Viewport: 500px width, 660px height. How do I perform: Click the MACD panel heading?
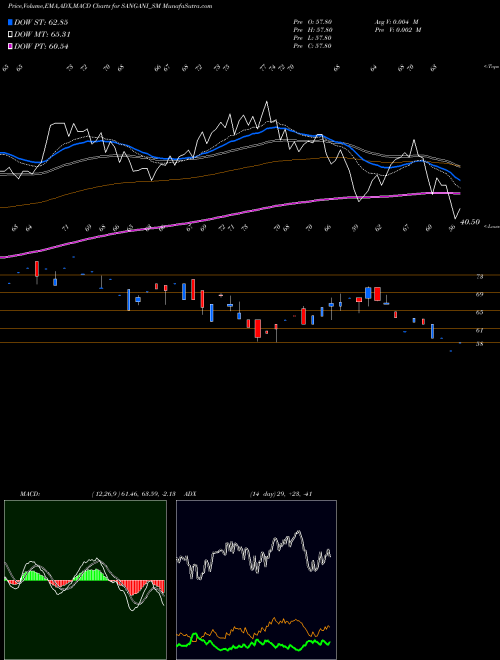[x=29, y=494]
